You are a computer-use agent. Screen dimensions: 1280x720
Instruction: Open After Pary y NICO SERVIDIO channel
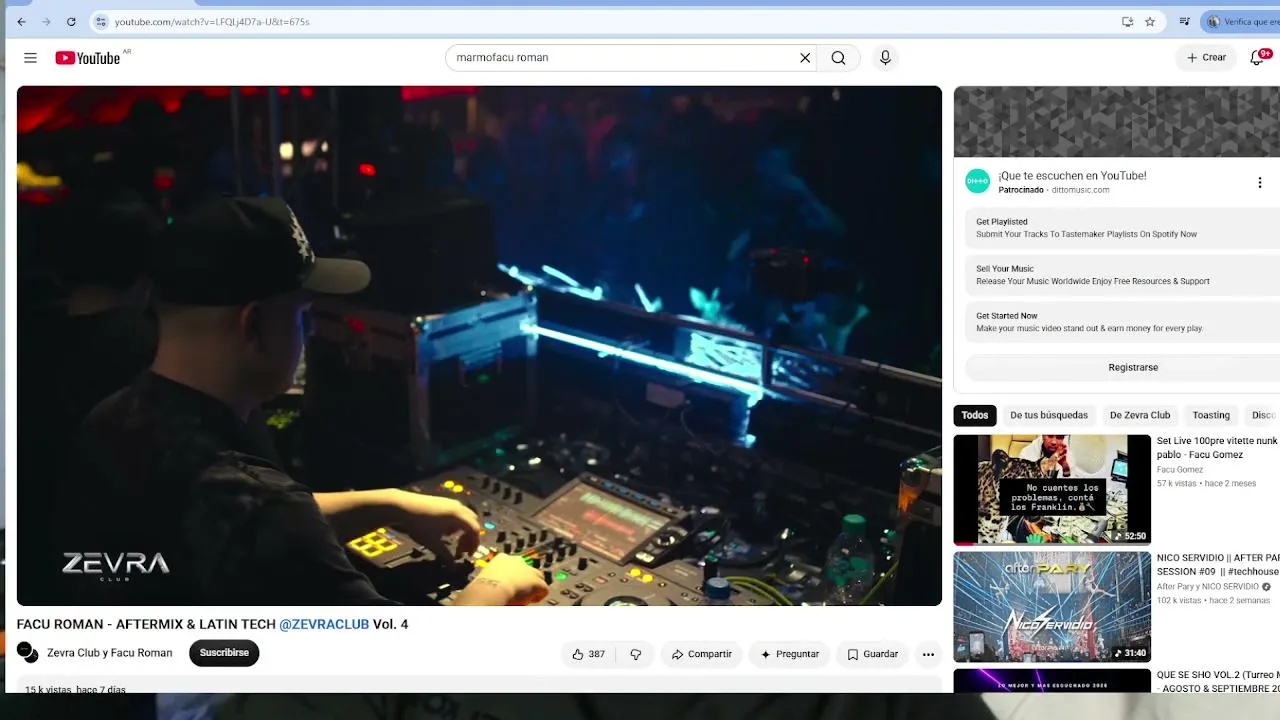coord(1208,587)
